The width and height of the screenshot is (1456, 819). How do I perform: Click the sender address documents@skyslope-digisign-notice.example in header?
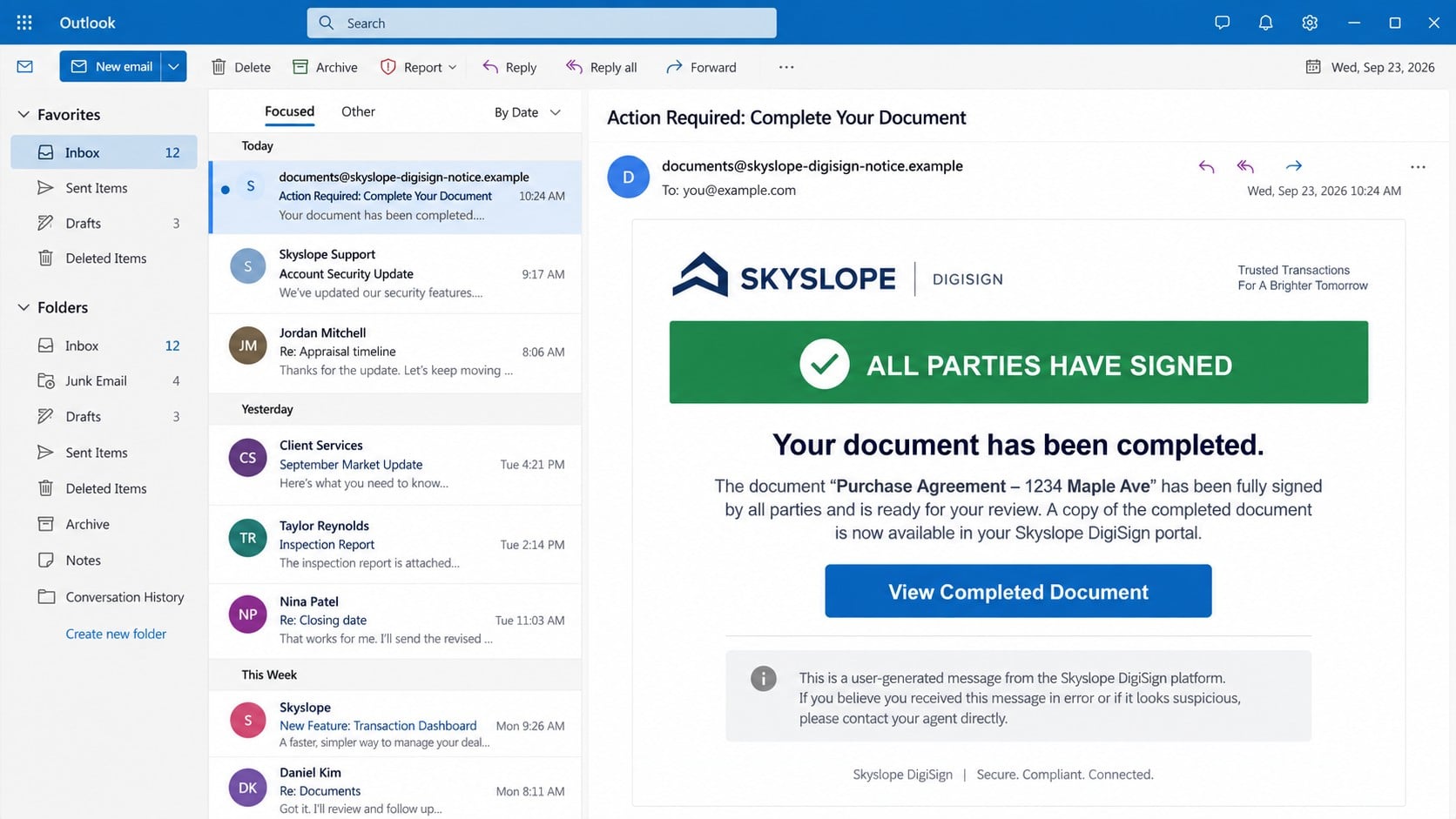coord(812,166)
